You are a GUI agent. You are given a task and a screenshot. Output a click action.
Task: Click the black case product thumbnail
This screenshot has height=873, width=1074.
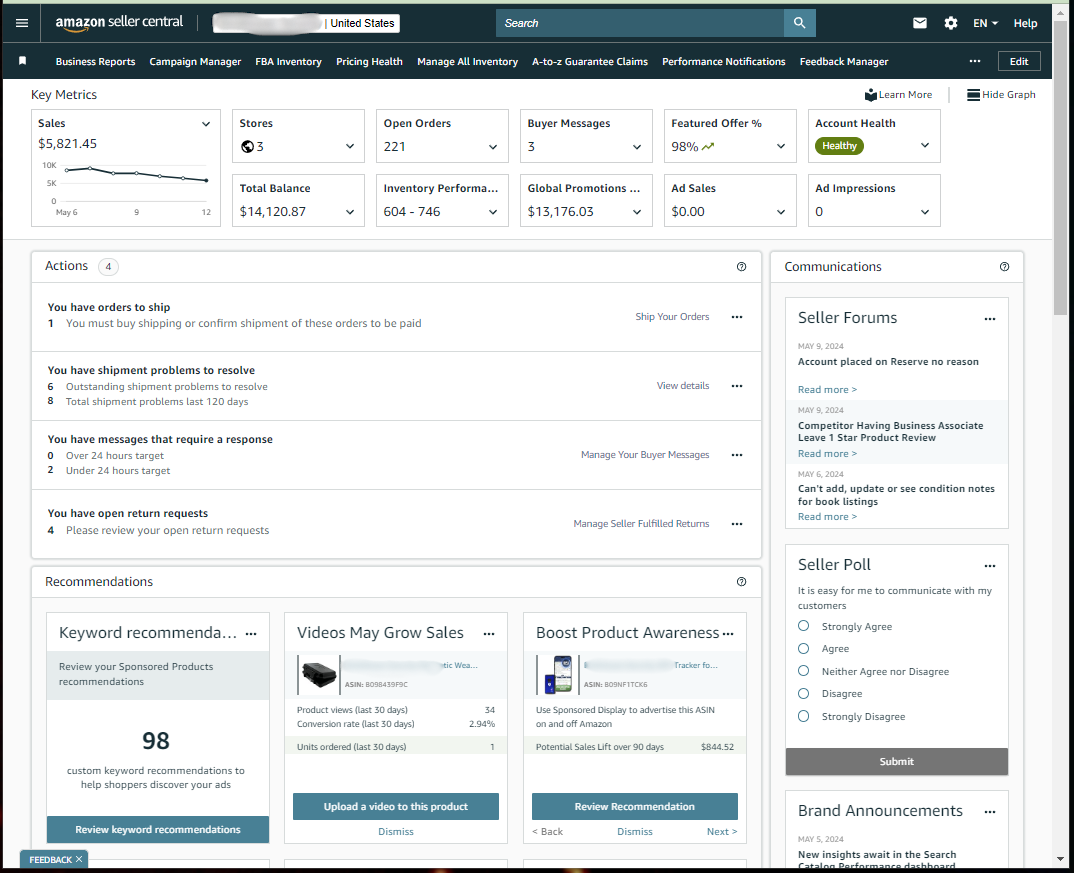pos(319,674)
